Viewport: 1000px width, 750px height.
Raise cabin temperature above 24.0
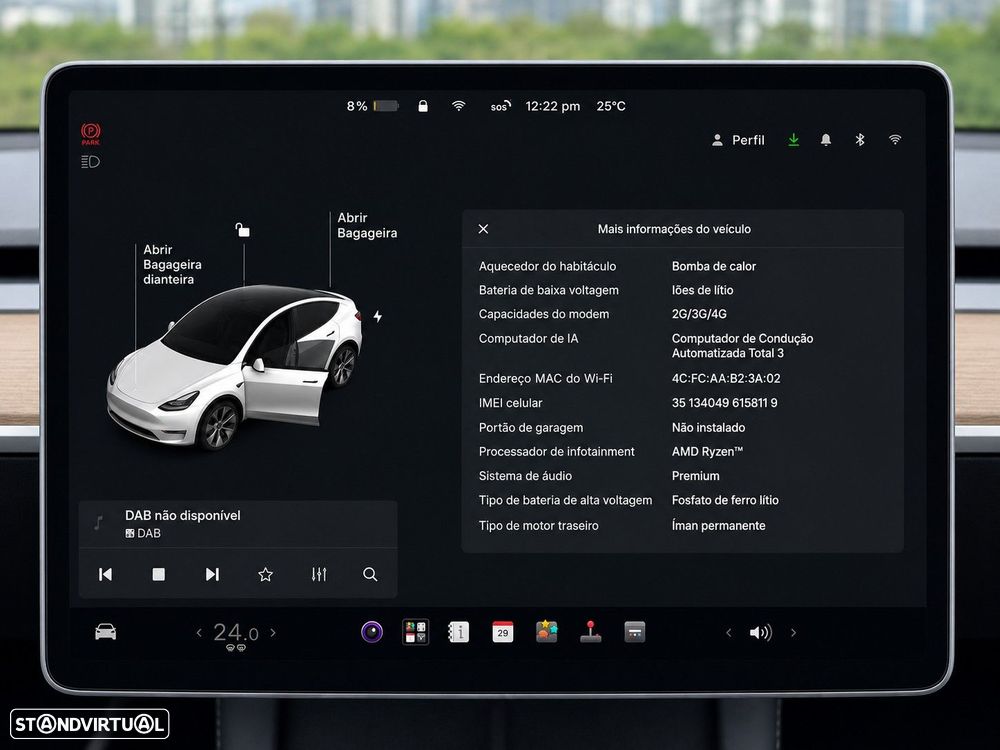pos(273,633)
